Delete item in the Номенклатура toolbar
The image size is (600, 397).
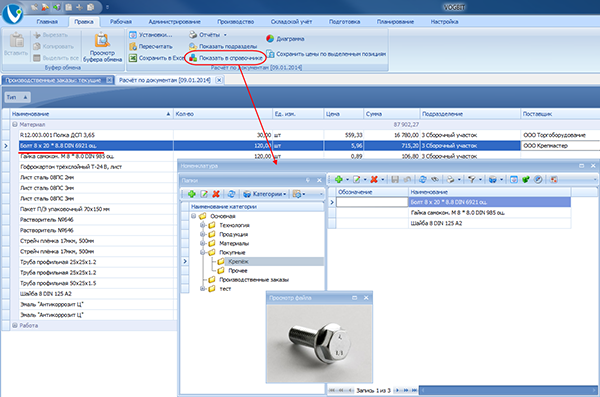coord(374,179)
